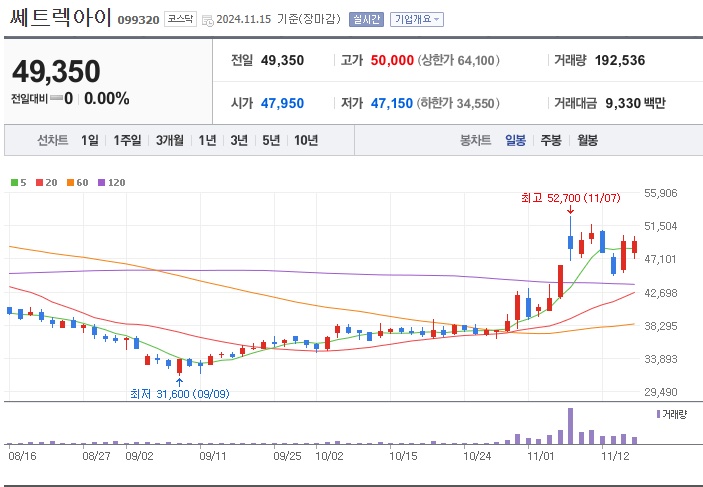Click the 29,490 price axis label
Viewport: 703px width, 487px height.
[x=660, y=392]
